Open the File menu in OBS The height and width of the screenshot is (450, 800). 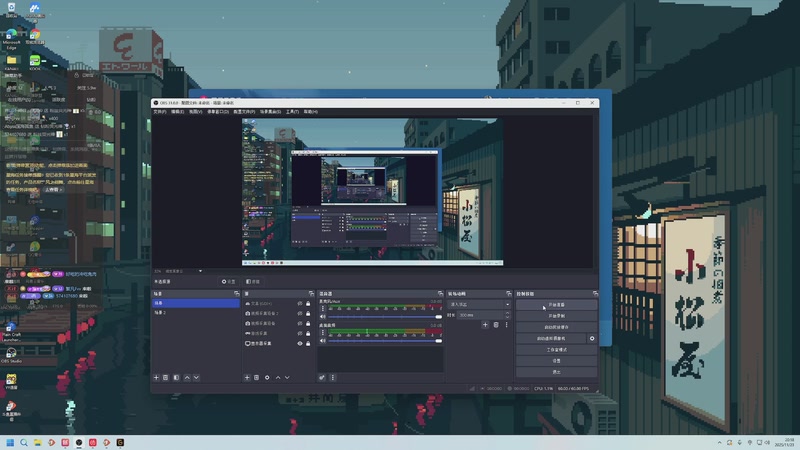160,112
